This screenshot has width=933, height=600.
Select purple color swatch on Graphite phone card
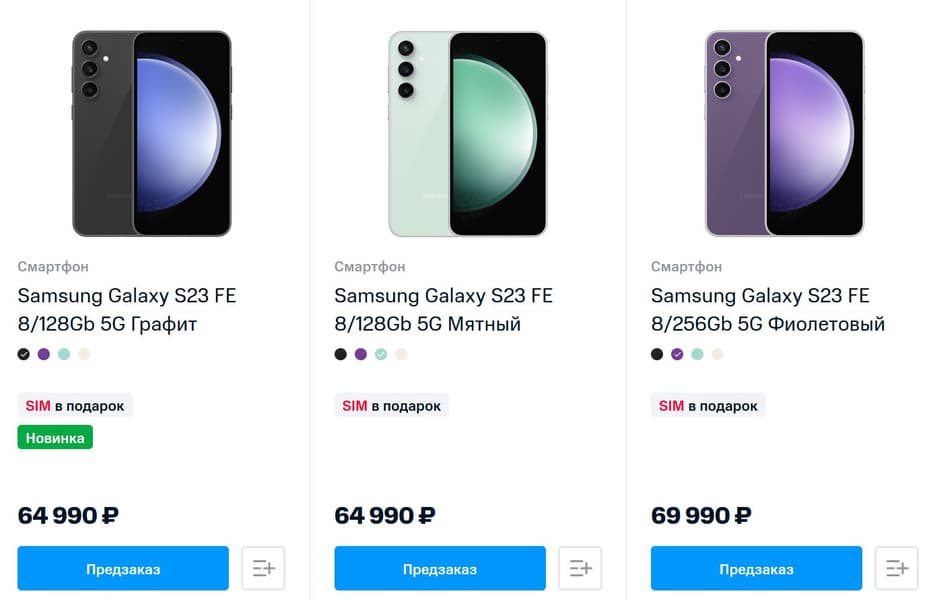pyautogui.click(x=44, y=354)
